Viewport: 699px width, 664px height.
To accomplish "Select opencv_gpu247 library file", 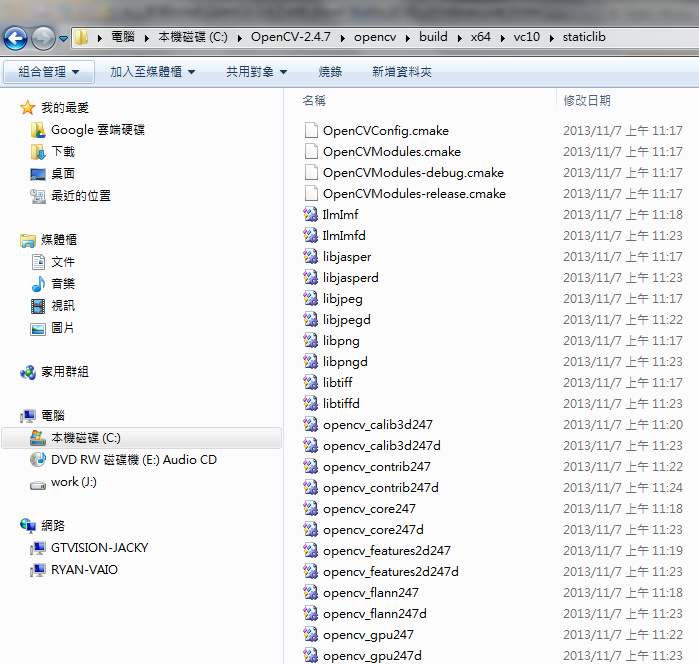I will (x=368, y=635).
